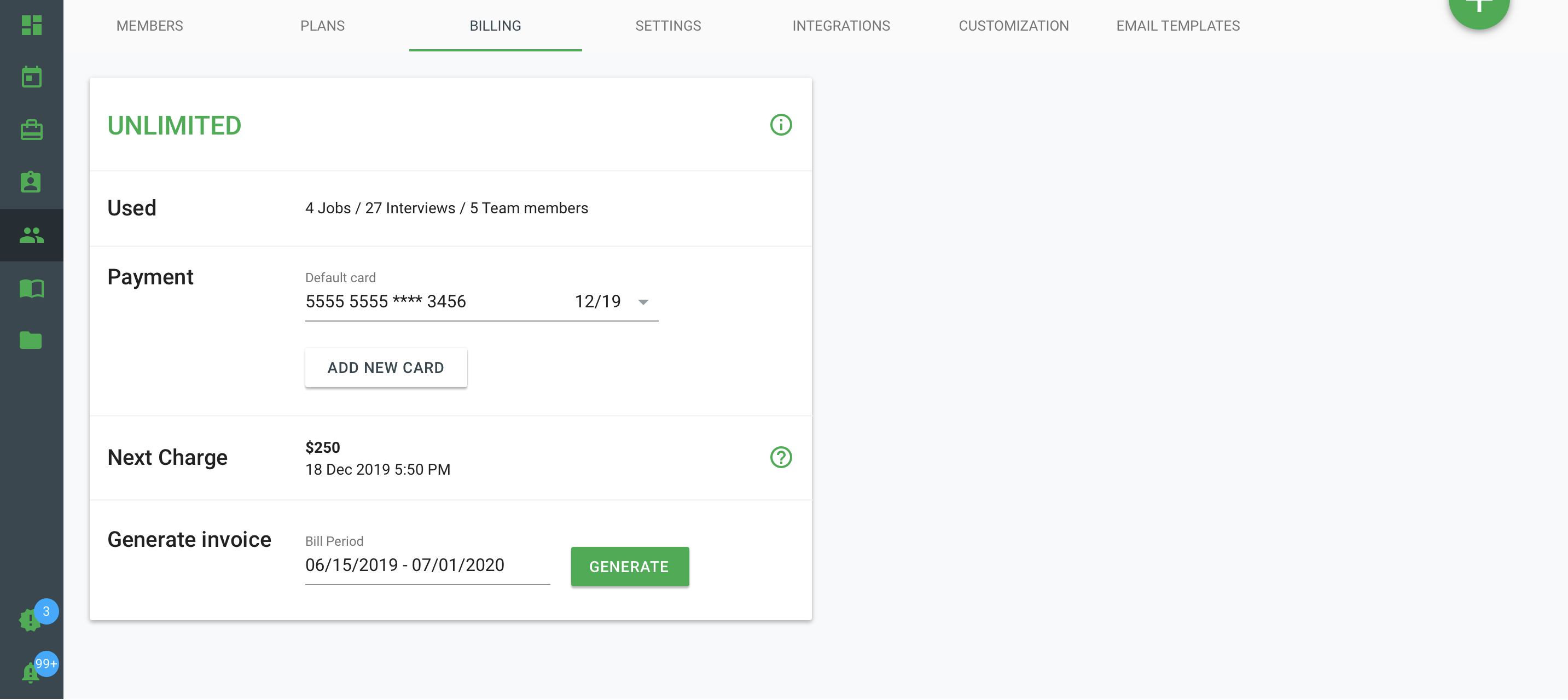Image resolution: width=1568 pixels, height=700 pixels.
Task: Expand the default card dropdown arrow
Action: coord(643,302)
